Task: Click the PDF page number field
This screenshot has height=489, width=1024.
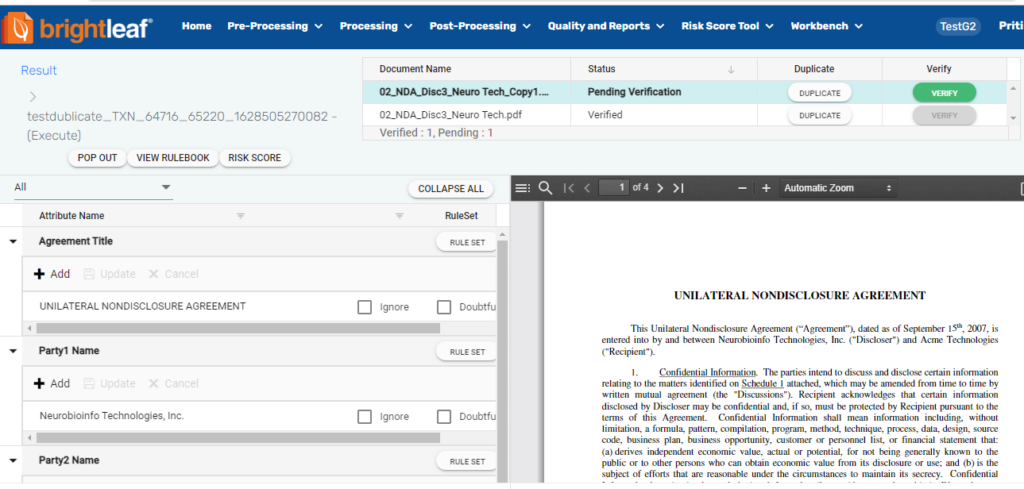Action: (x=613, y=188)
